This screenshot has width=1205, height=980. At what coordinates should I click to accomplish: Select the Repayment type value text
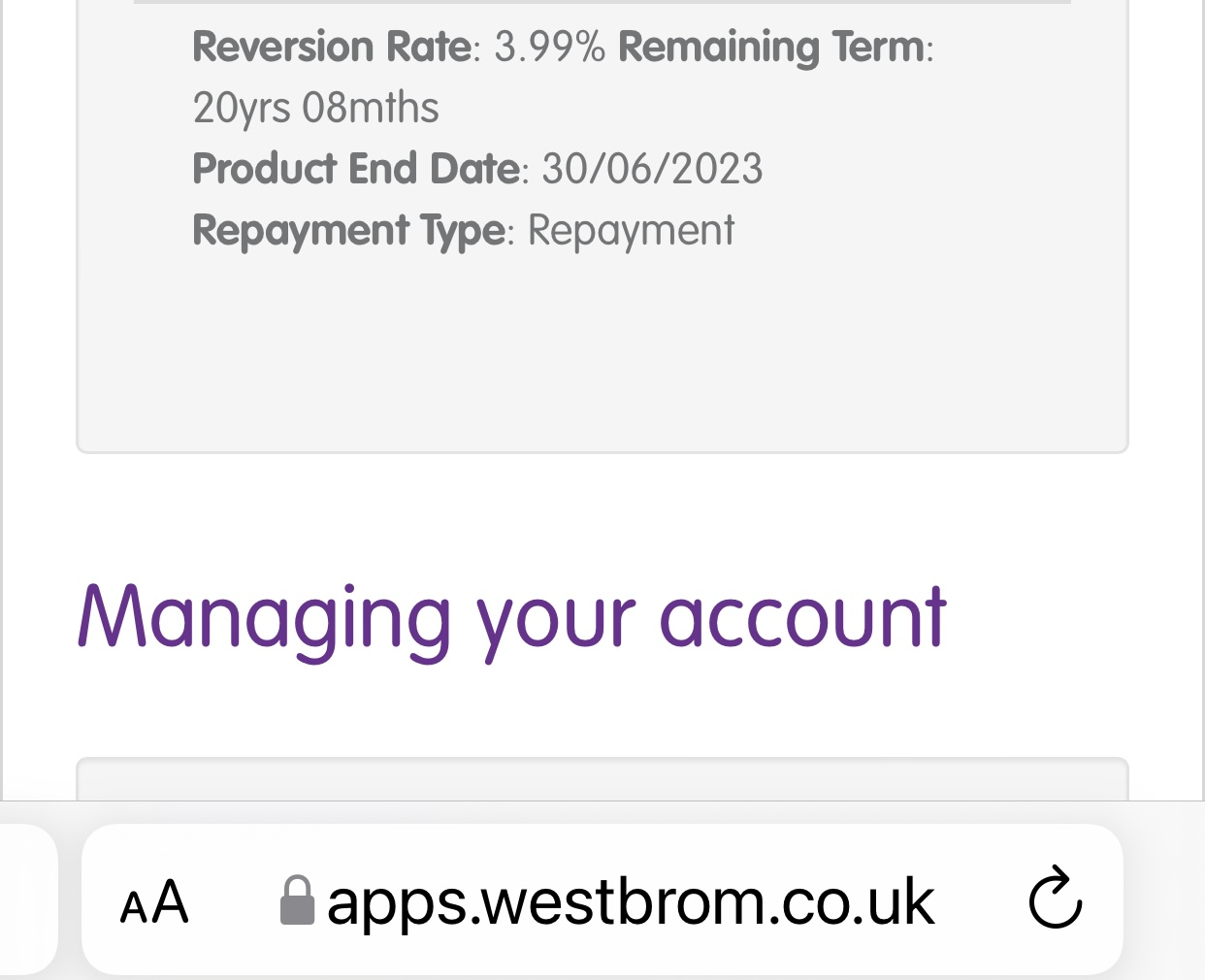(x=631, y=231)
